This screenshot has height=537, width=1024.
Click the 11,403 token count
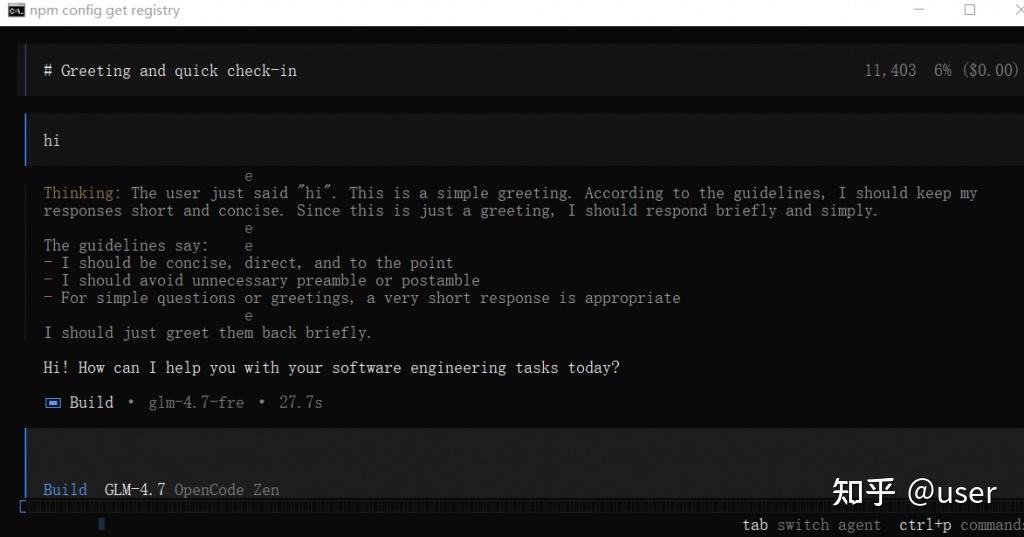coord(890,71)
